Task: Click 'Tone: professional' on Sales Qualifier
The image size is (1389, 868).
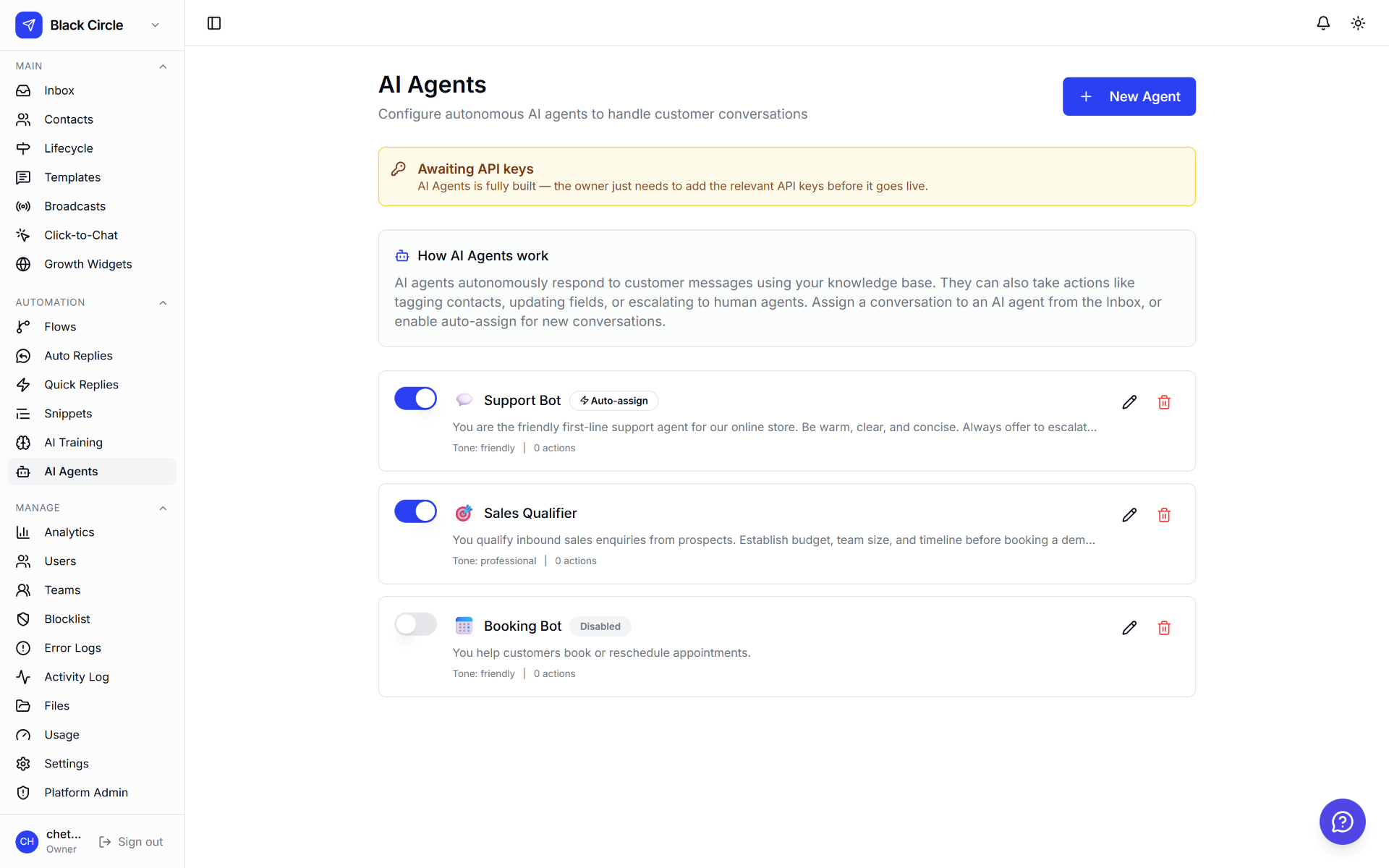Action: pyautogui.click(x=494, y=561)
